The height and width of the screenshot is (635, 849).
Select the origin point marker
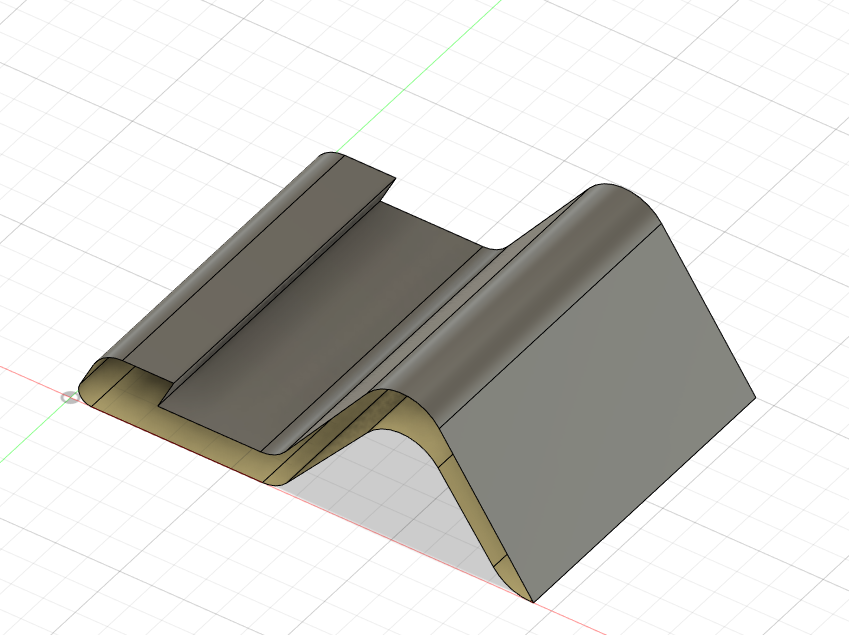[69, 398]
